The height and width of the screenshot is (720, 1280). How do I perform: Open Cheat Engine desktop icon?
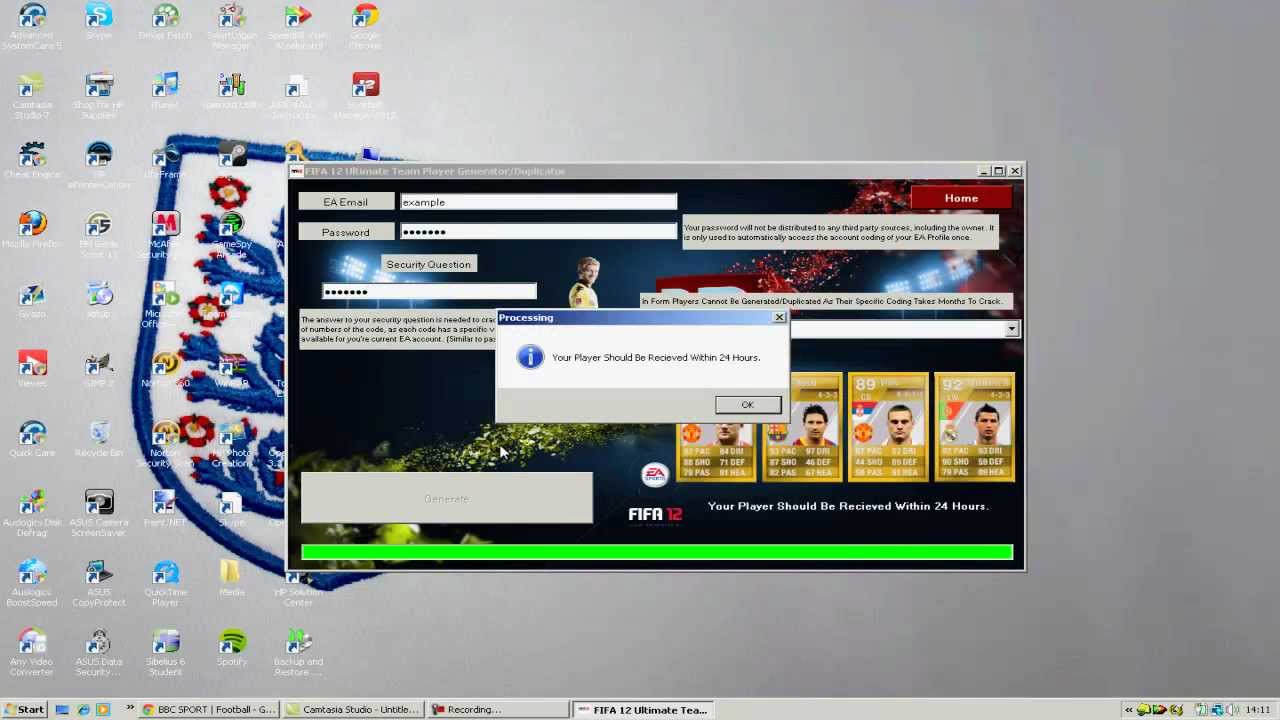(32, 160)
